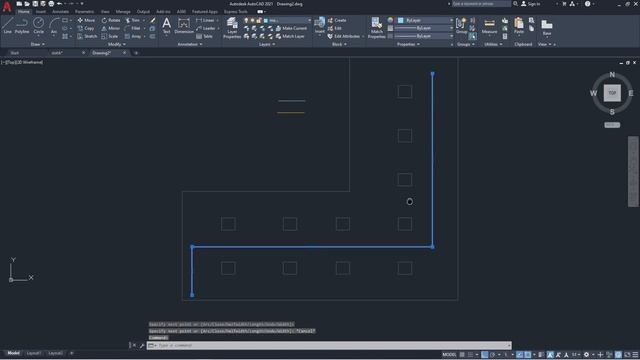Expand the Draw panel
This screenshot has width=640, height=360.
(38, 44)
